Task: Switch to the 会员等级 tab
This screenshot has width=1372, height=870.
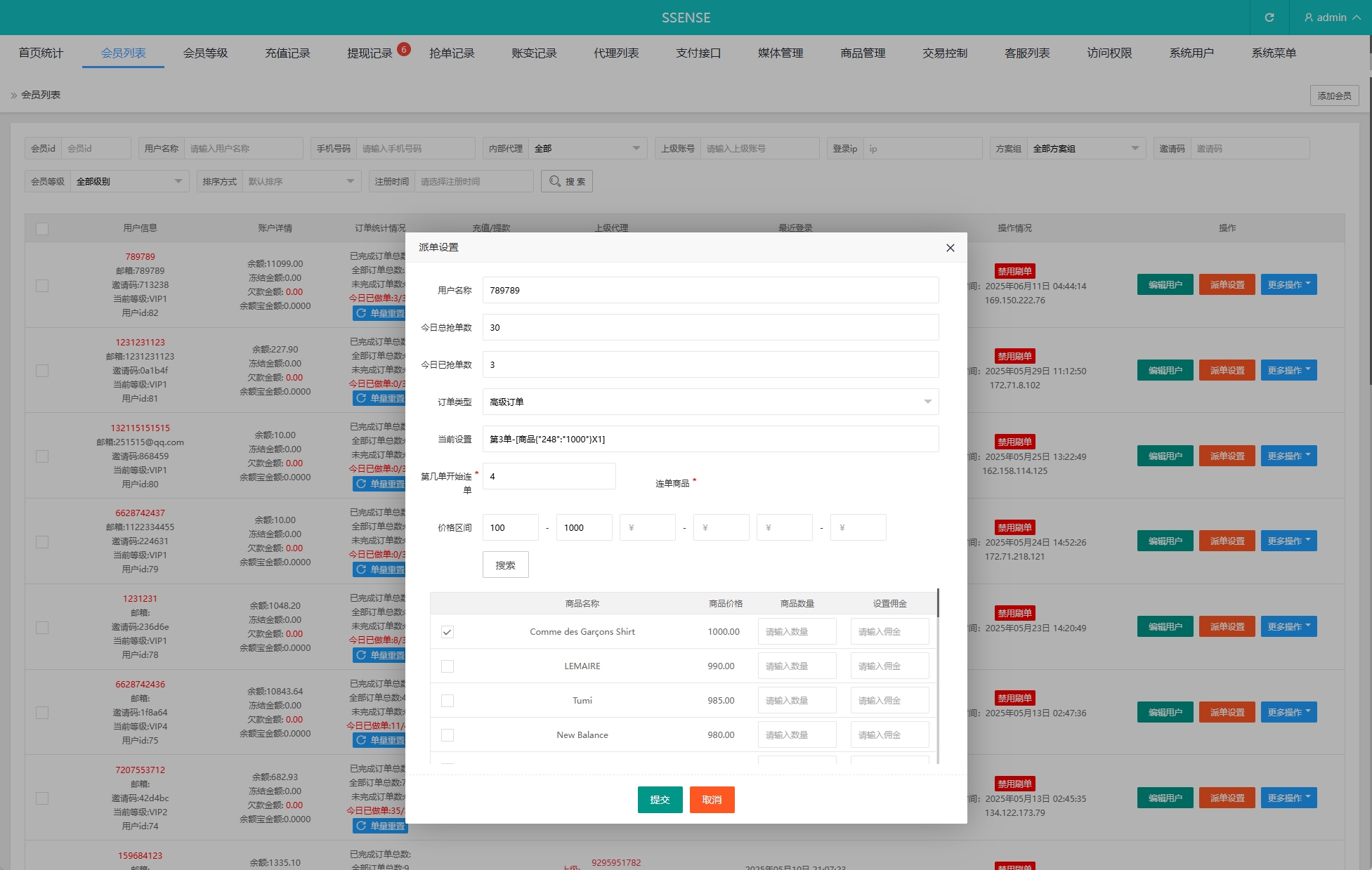Action: [205, 53]
